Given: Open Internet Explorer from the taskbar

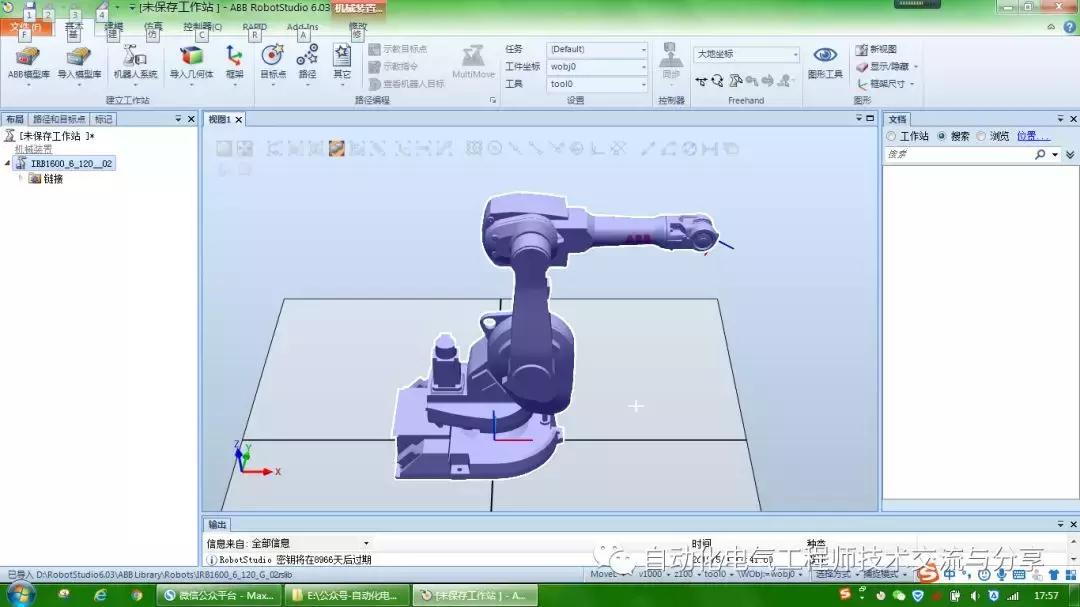Looking at the screenshot, I should tap(100, 595).
